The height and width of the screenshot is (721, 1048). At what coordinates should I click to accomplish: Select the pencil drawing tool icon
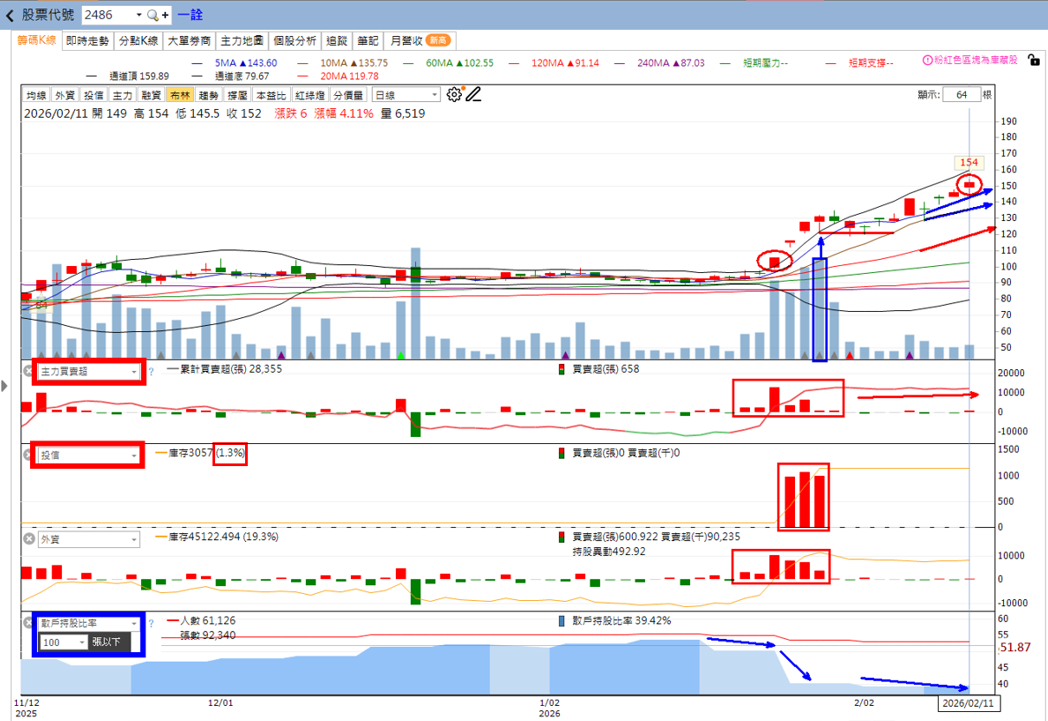pos(474,94)
